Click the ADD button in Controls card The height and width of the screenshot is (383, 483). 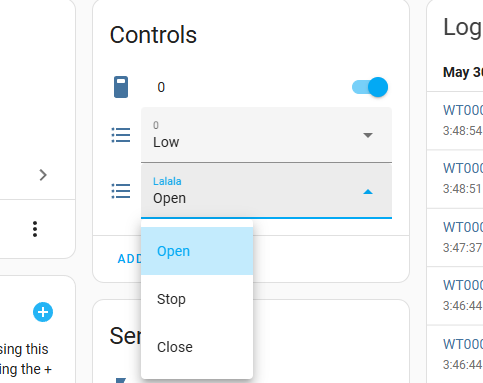pos(129,259)
